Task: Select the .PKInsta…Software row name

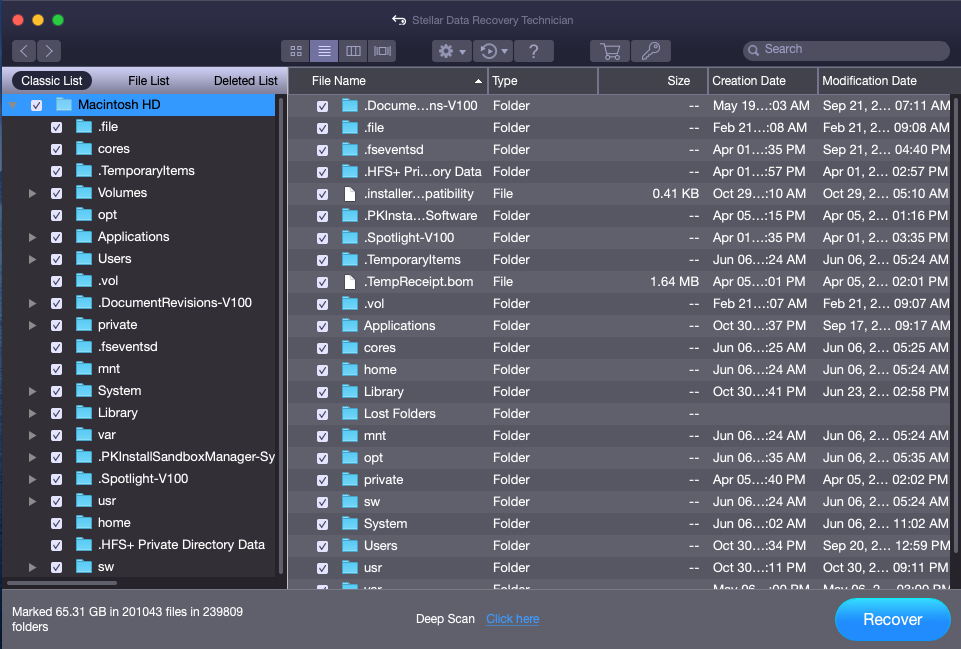Action: pyautogui.click(x=420, y=216)
